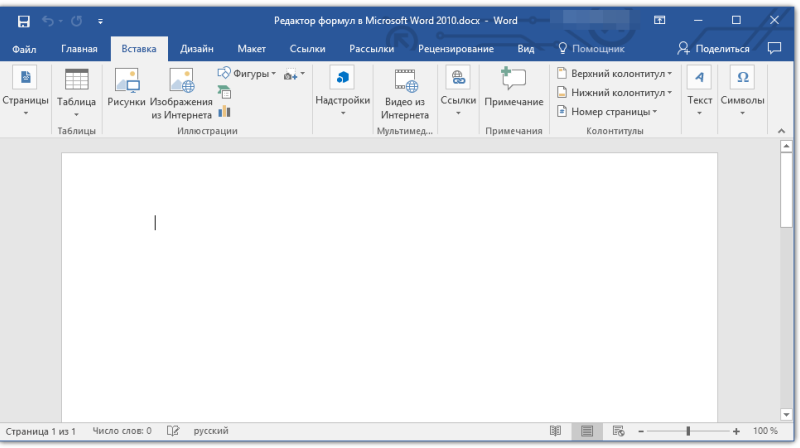Switch to the Рецензирование tab
This screenshot has width=800, height=448.
[456, 49]
